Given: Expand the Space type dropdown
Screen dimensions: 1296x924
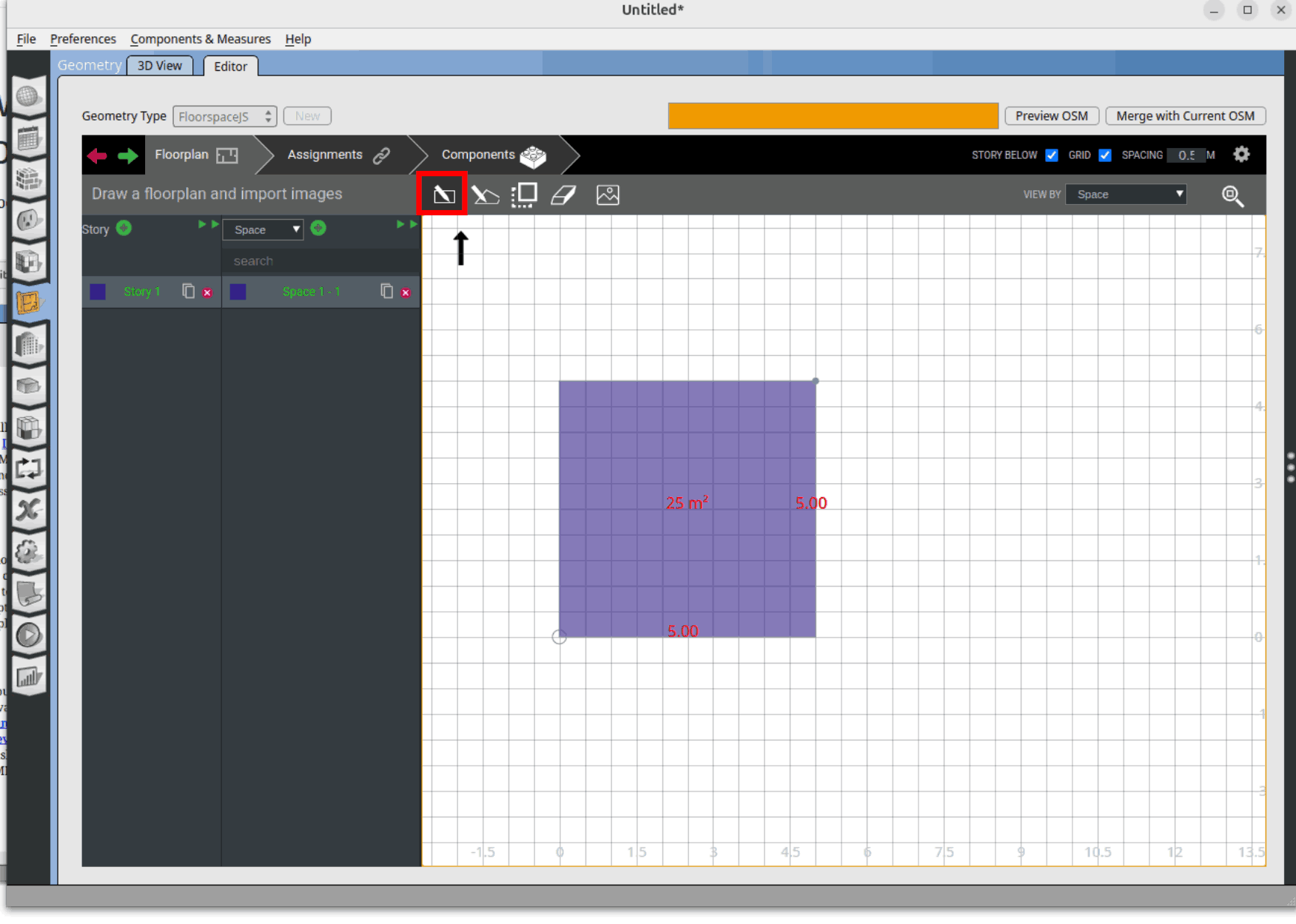Looking at the screenshot, I should point(263,229).
